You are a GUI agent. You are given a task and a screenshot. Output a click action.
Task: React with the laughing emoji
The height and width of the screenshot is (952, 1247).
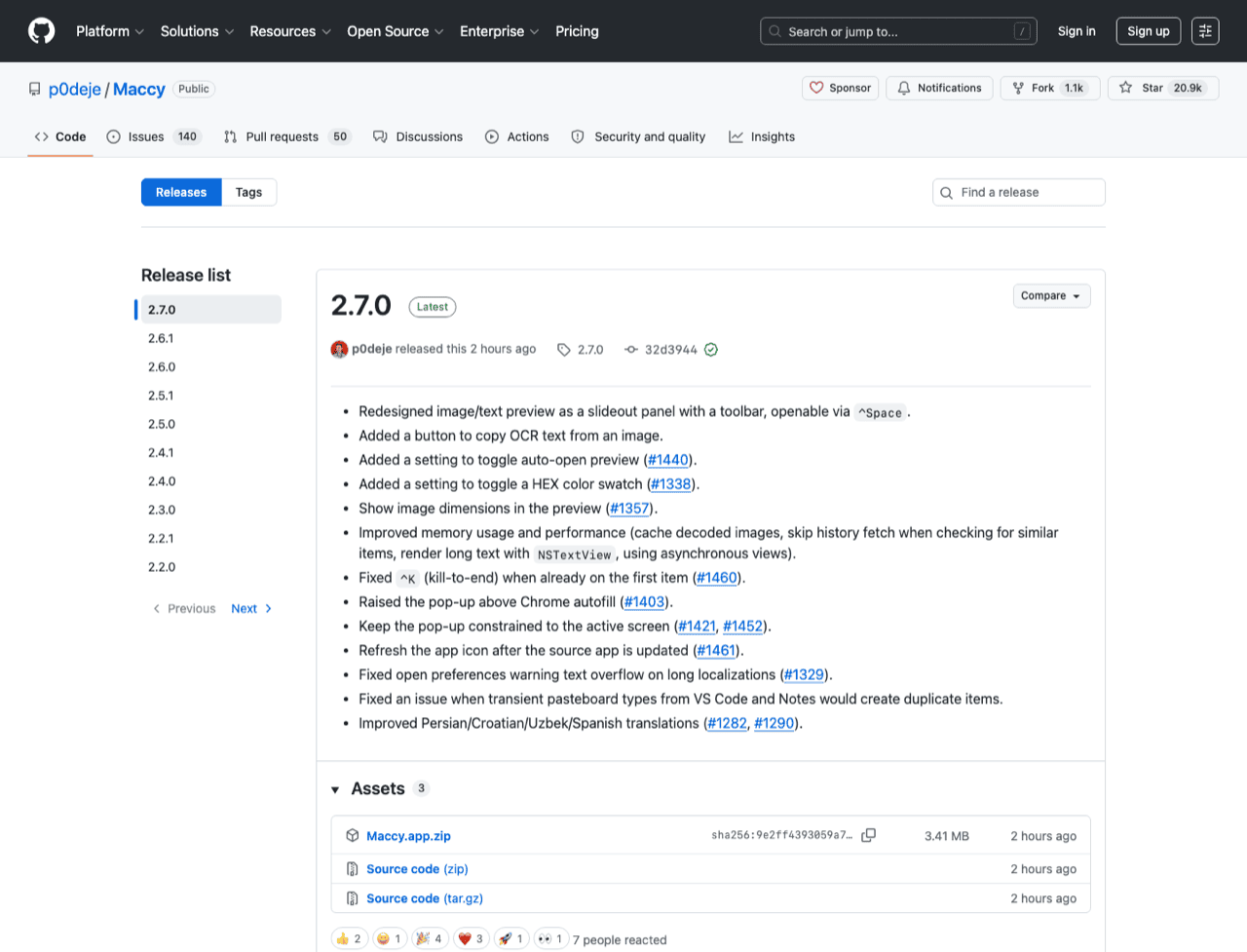point(390,938)
